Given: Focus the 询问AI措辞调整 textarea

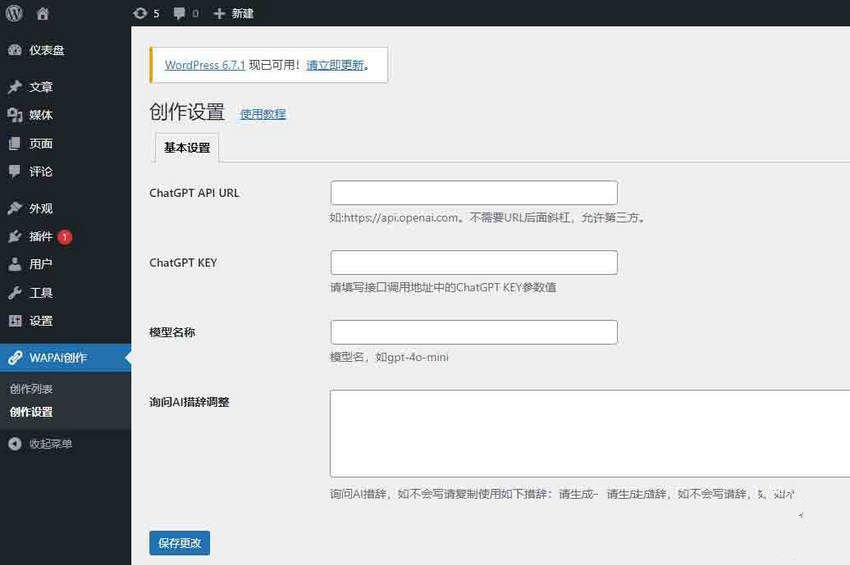Looking at the screenshot, I should pyautogui.click(x=590, y=433).
